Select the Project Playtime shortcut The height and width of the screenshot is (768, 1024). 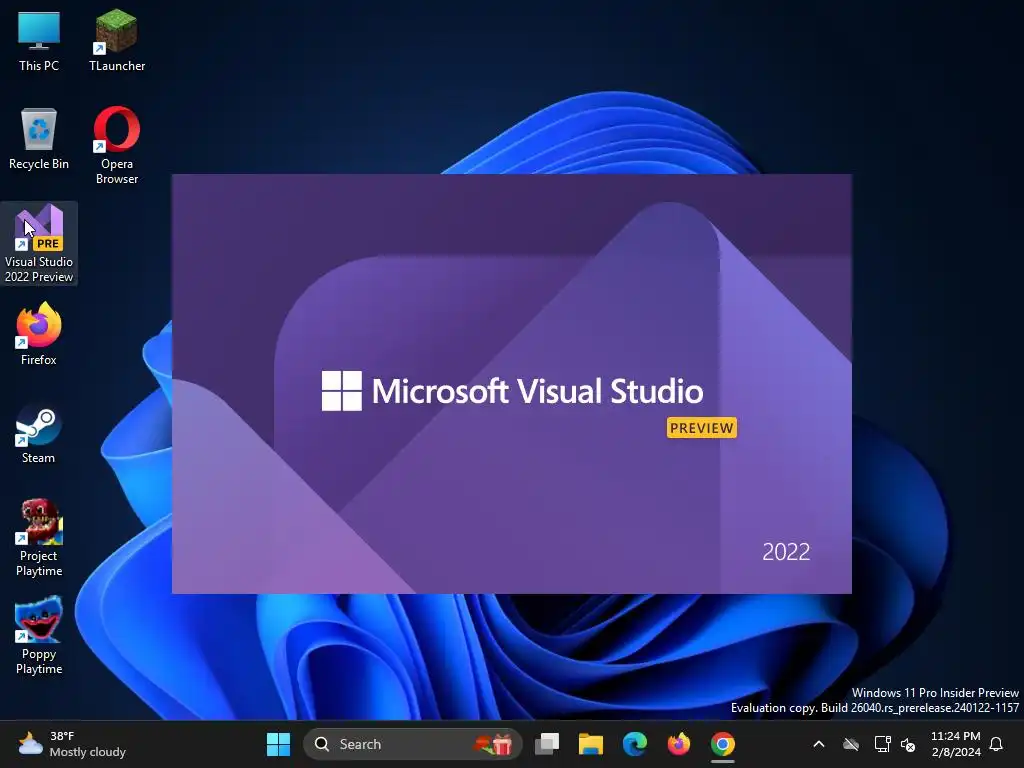[x=39, y=538]
